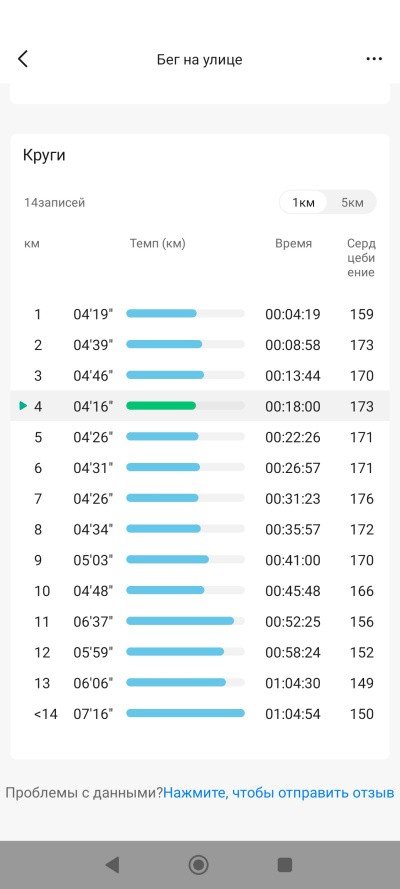Select last partial lap <14 row
400x889 pixels.
(200, 714)
